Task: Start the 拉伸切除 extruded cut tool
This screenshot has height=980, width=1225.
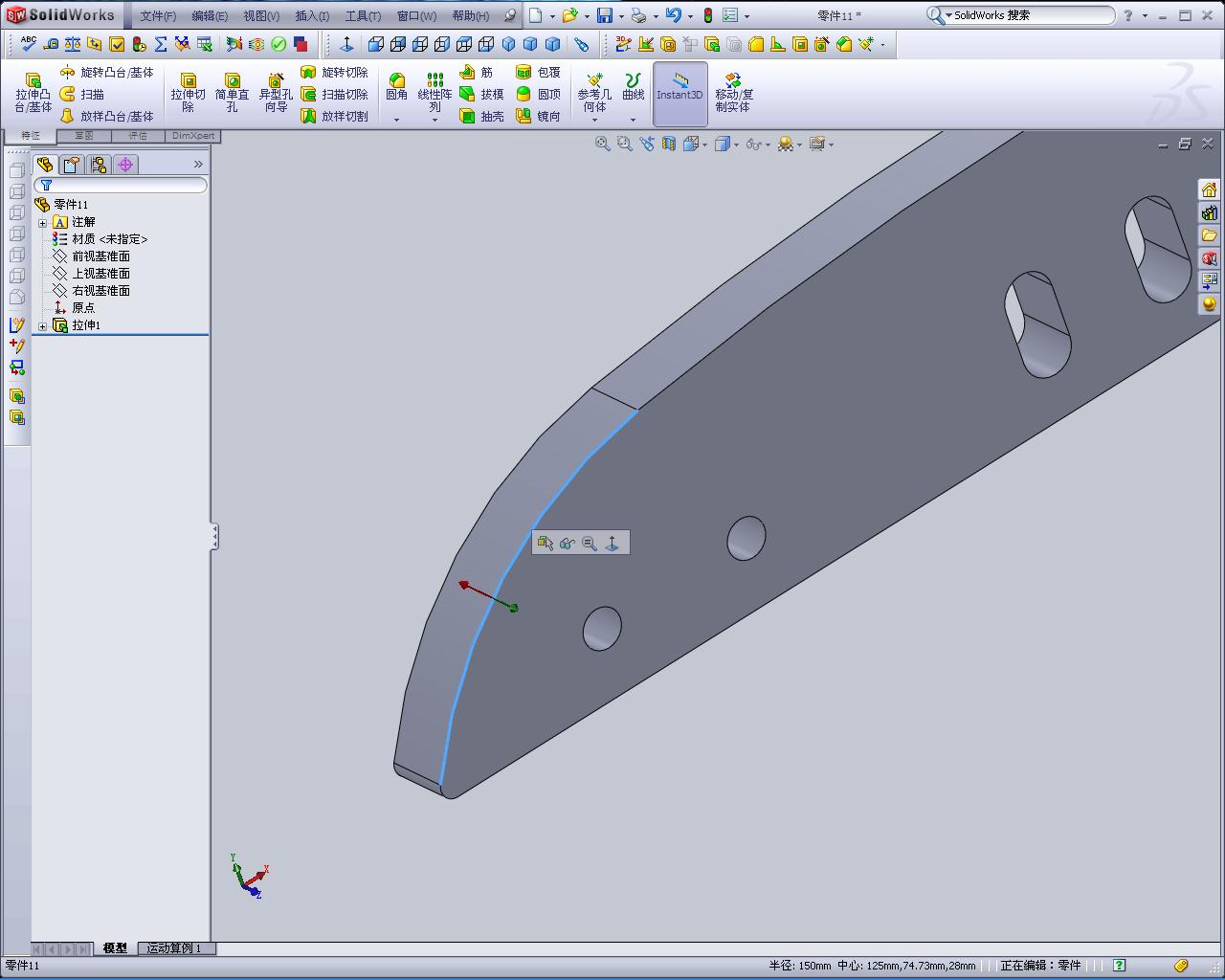Action: pos(188,93)
